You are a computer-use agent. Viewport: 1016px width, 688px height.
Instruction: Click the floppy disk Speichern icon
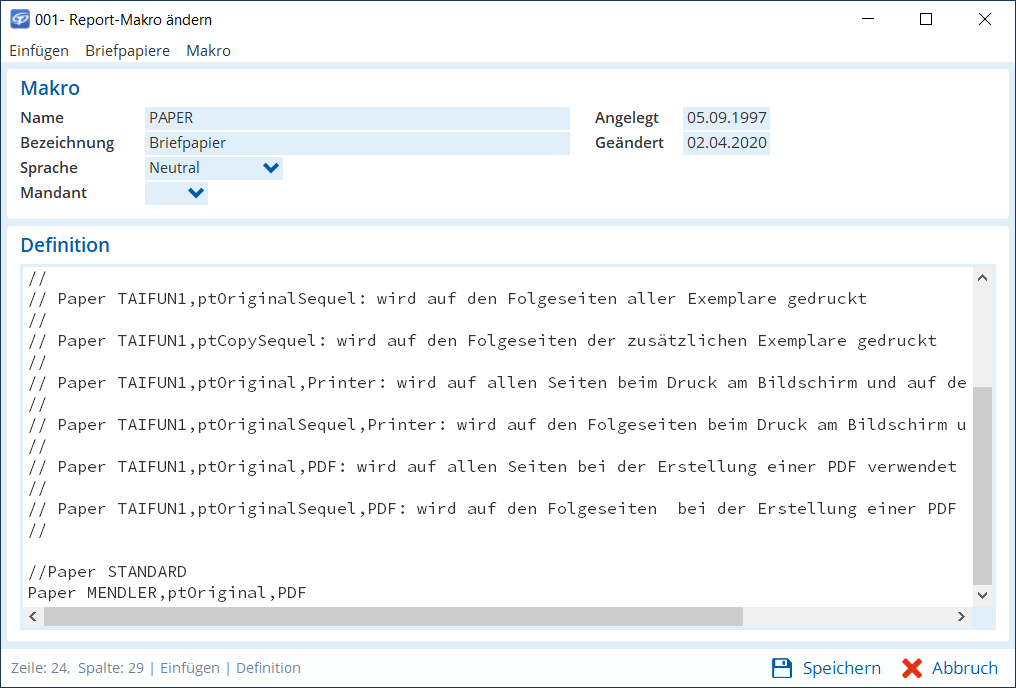pos(782,668)
